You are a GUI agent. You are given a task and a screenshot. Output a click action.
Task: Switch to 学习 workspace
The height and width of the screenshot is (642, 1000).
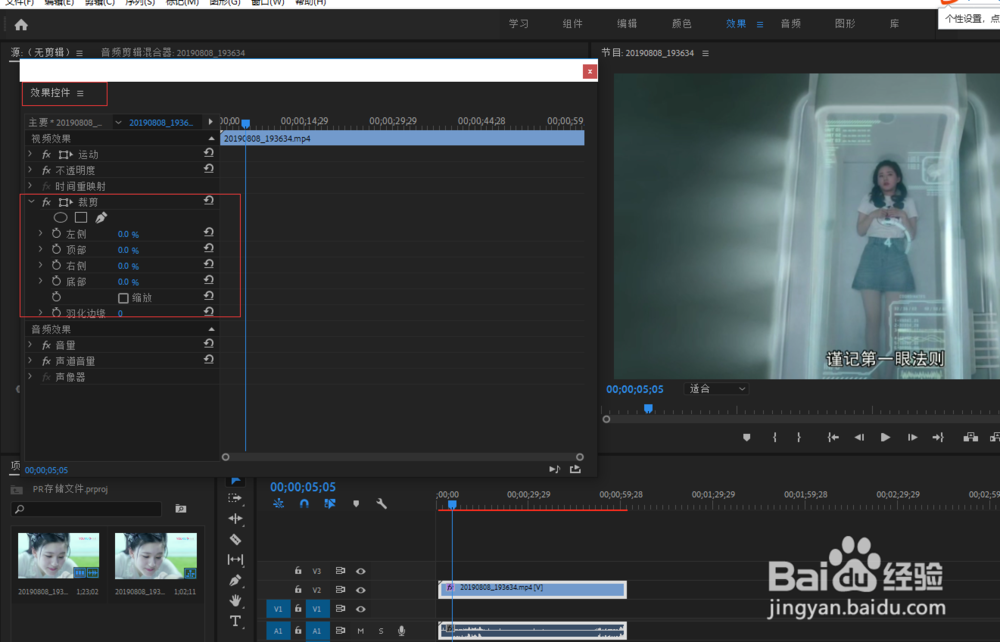[518, 24]
